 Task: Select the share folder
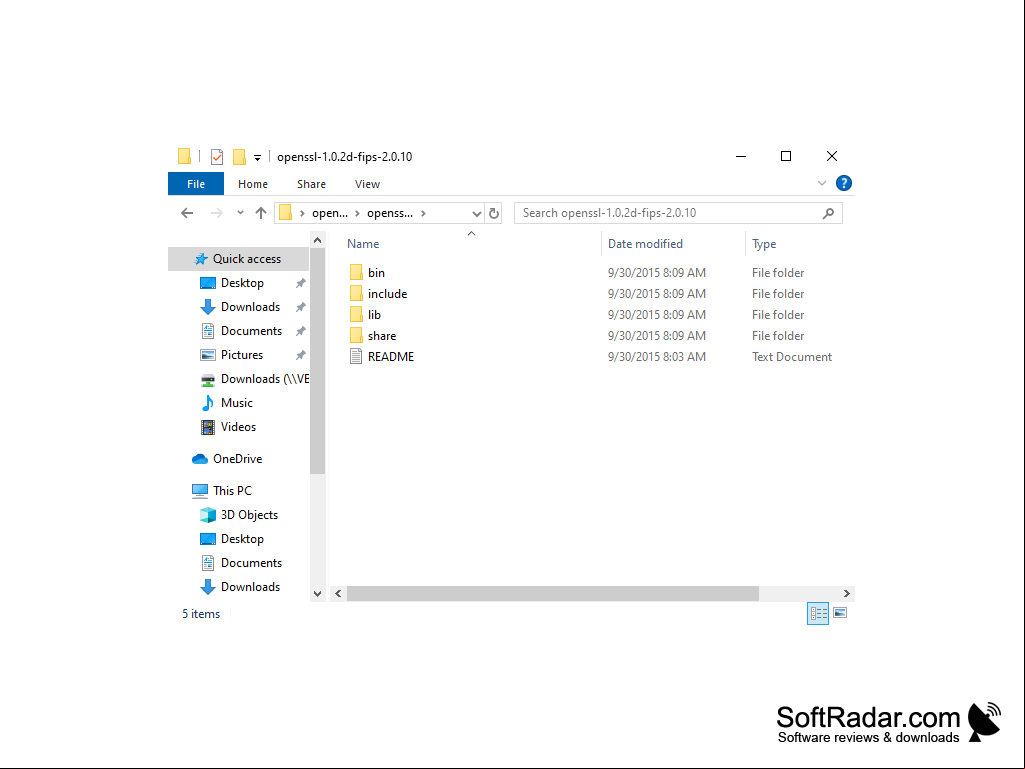(x=382, y=335)
